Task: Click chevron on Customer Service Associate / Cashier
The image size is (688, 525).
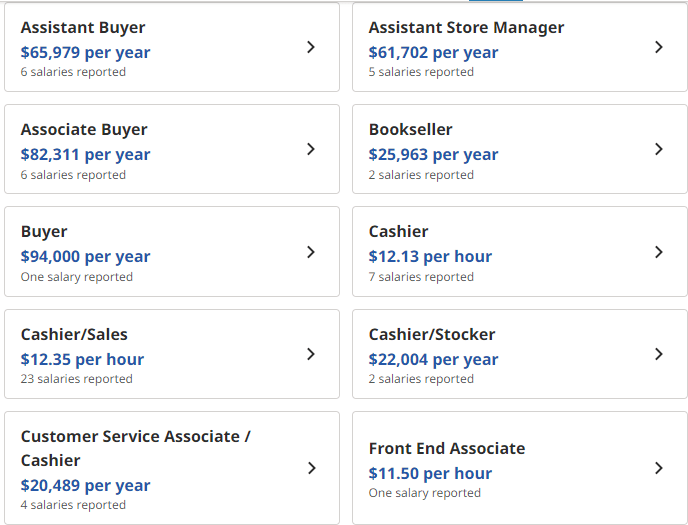Action: pyautogui.click(x=311, y=468)
